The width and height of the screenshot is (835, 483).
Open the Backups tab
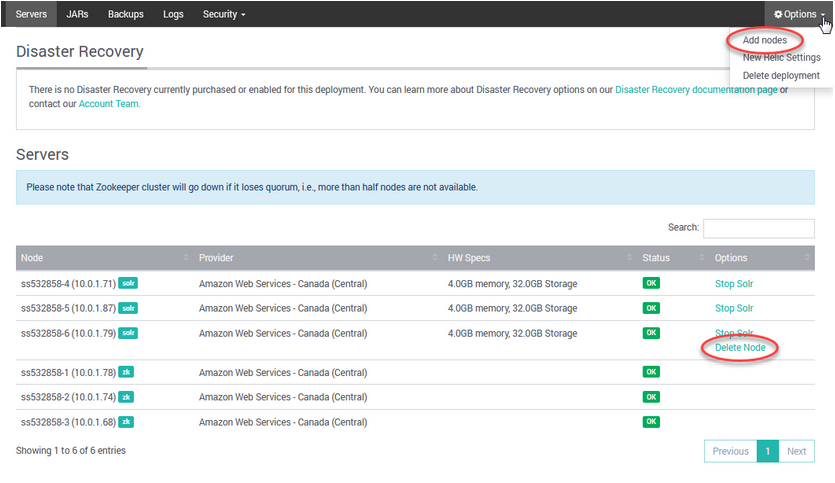click(126, 14)
